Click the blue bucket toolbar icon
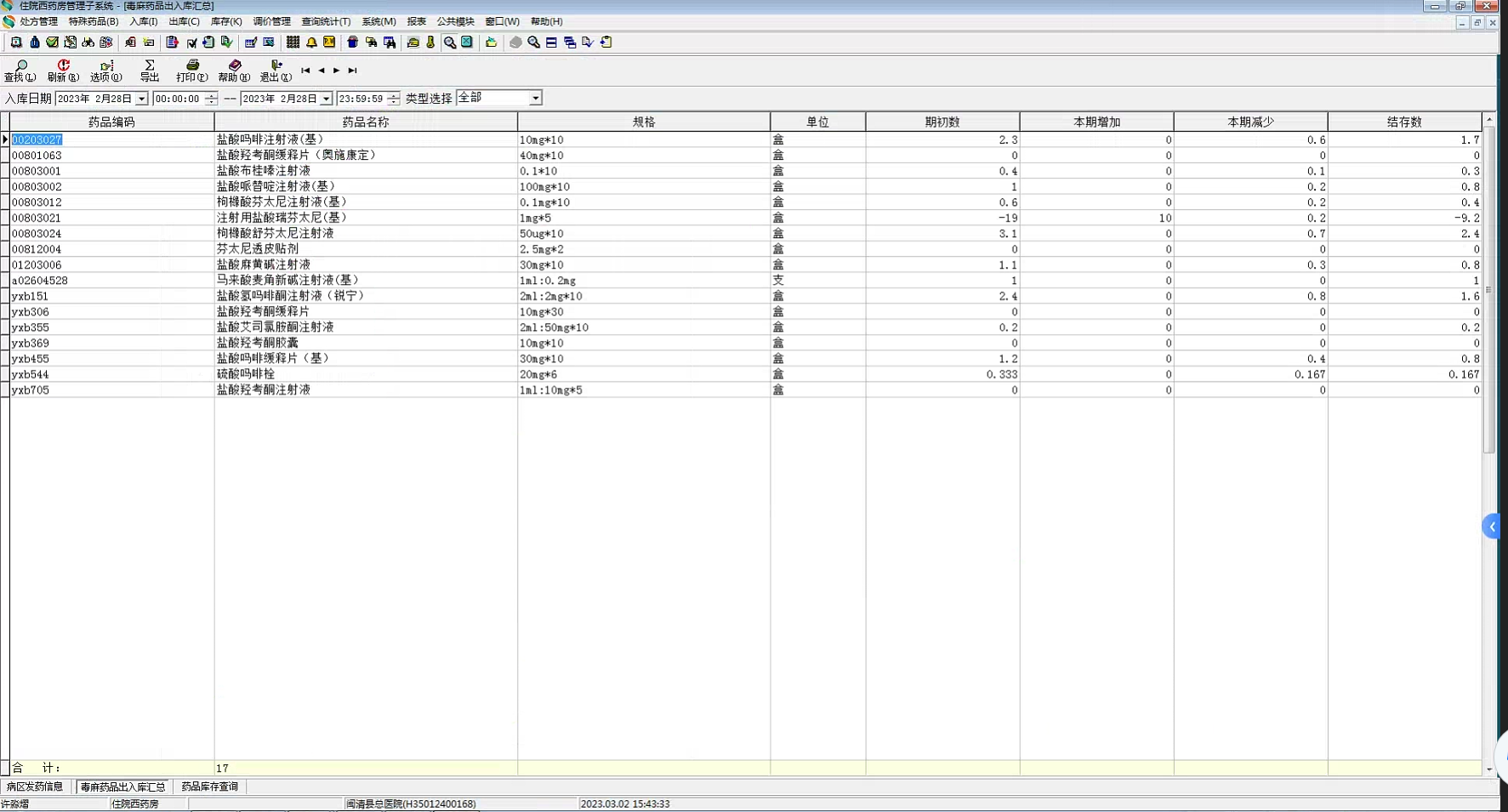Image resolution: width=1508 pixels, height=812 pixels. [352, 42]
